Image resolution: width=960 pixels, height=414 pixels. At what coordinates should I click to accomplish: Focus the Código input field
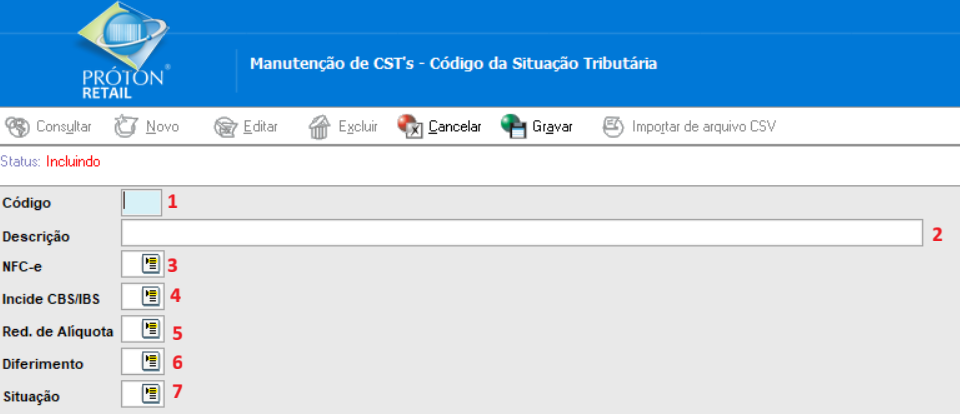(x=141, y=203)
